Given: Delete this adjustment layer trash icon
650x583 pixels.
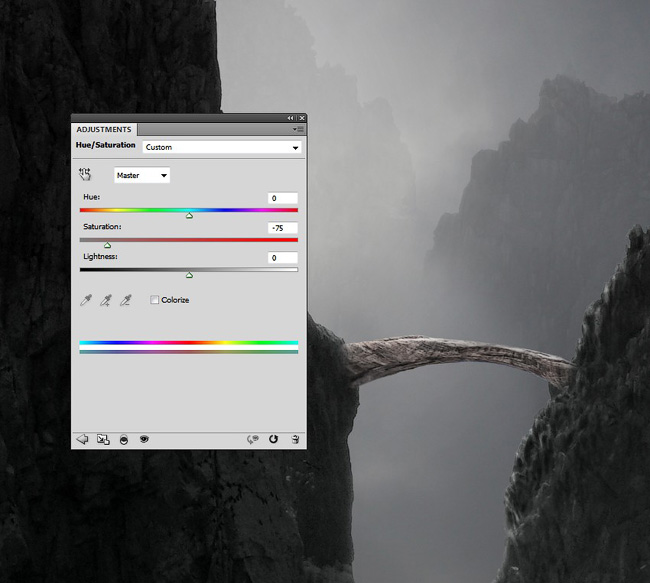Looking at the screenshot, I should (295, 439).
